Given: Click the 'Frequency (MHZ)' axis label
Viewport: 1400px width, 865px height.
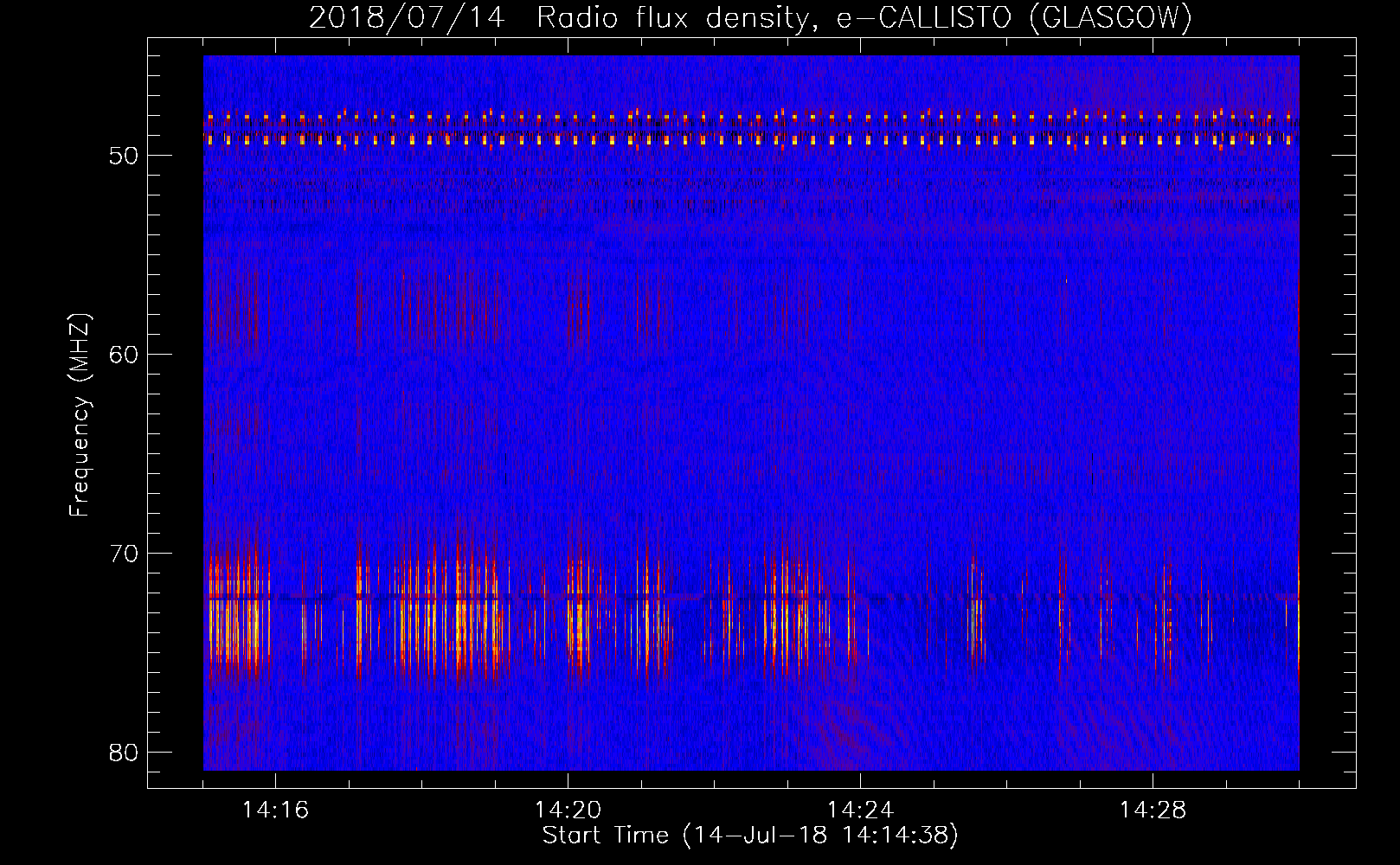Looking at the screenshot, I should [x=80, y=415].
